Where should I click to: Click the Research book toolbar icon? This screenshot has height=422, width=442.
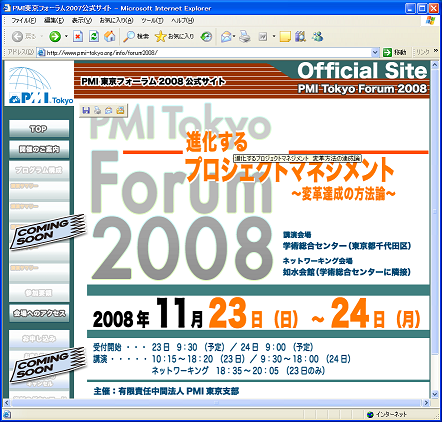(x=300, y=36)
